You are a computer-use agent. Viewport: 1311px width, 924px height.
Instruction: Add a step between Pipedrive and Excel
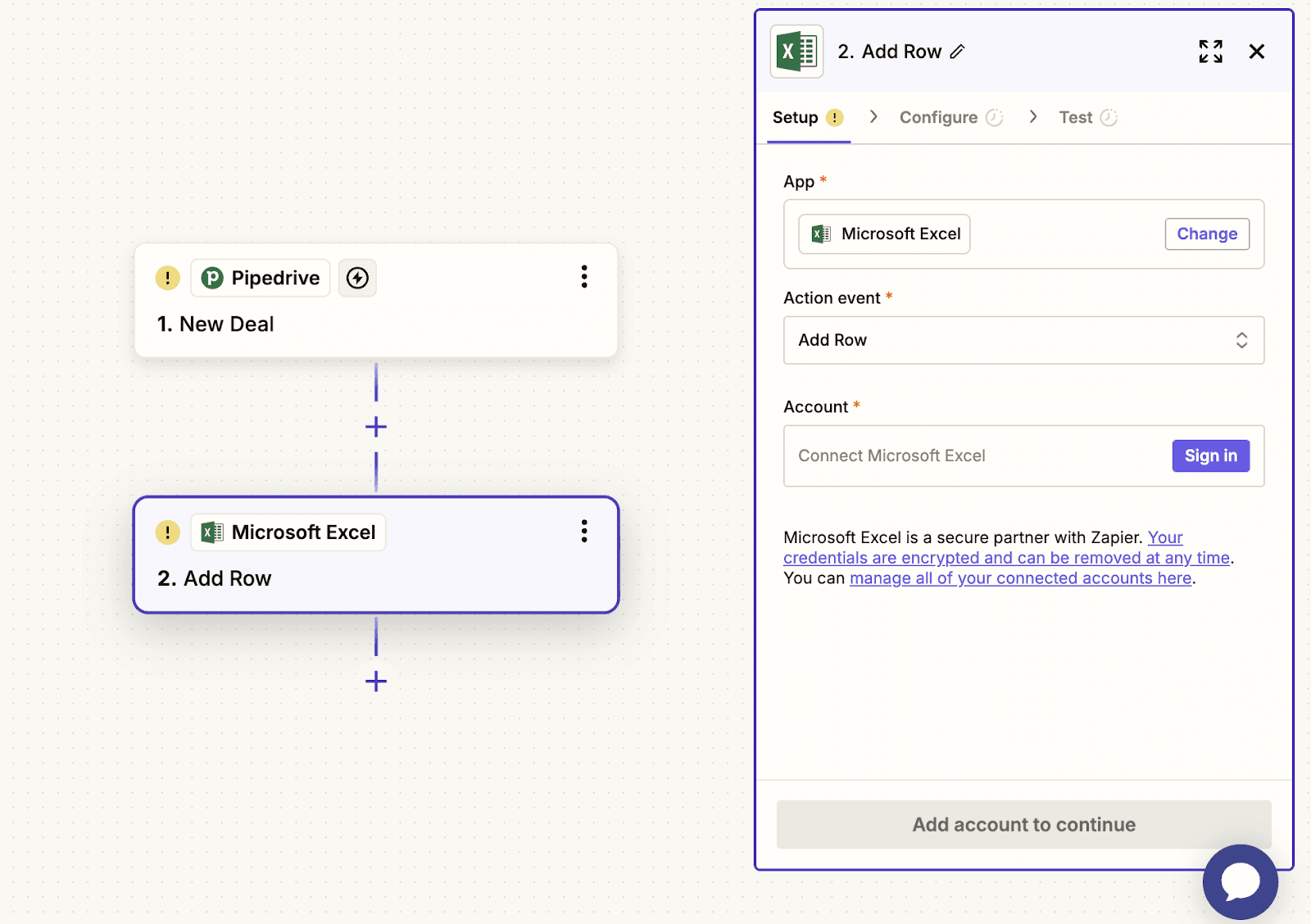pyautogui.click(x=376, y=427)
